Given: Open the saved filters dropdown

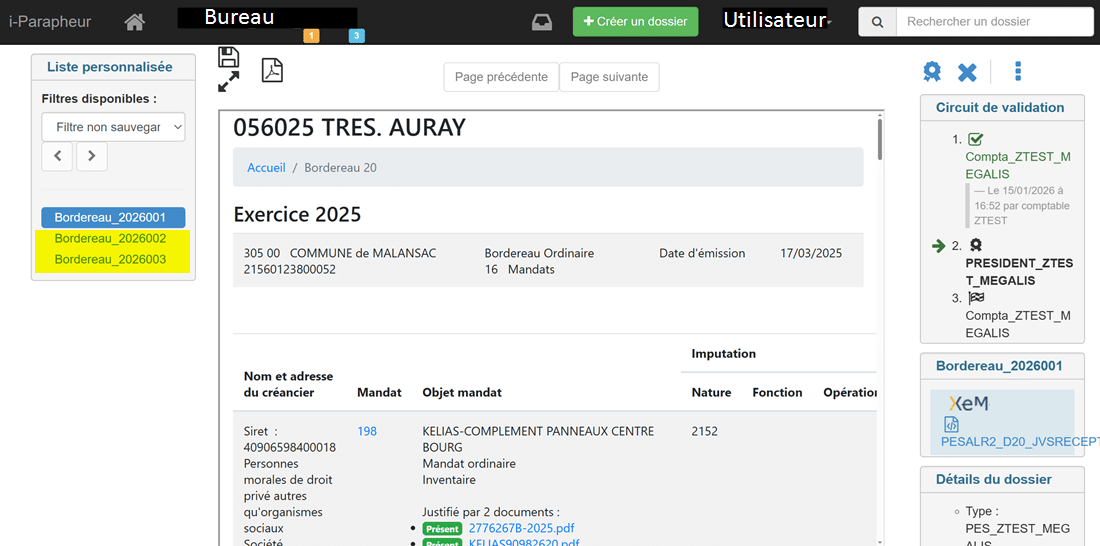Looking at the screenshot, I should (114, 127).
